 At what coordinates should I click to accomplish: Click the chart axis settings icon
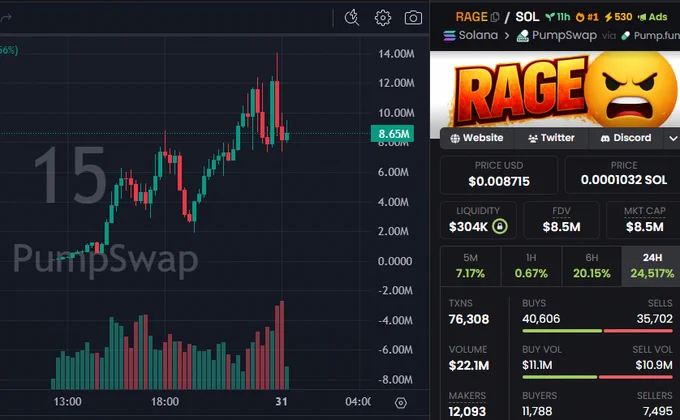pyautogui.click(x=401, y=403)
